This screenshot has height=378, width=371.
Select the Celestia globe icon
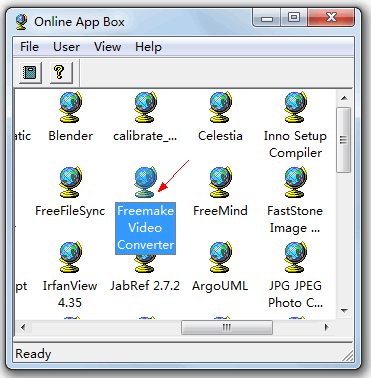click(x=220, y=107)
